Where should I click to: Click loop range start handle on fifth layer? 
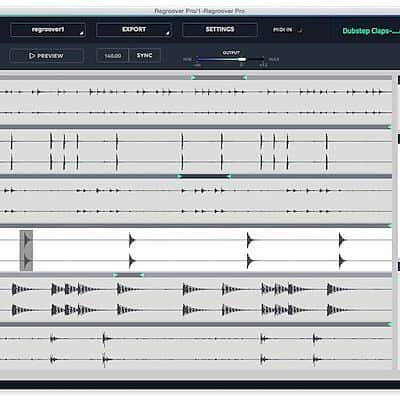click(x=115, y=275)
